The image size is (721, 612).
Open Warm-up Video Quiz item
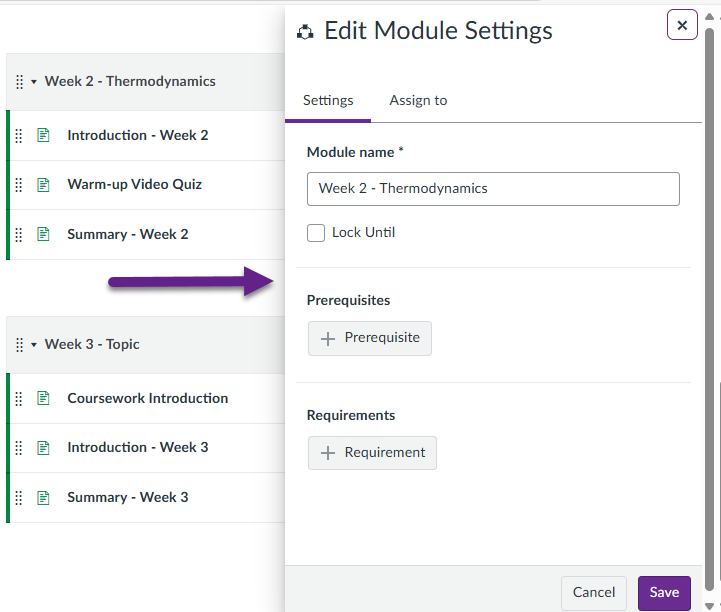click(134, 184)
